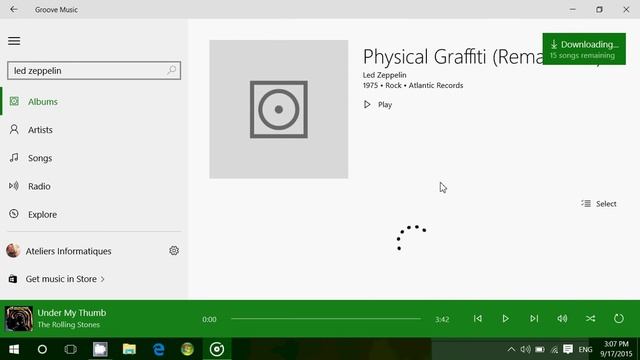Open the Explore section
The height and width of the screenshot is (360, 640).
(94, 214)
